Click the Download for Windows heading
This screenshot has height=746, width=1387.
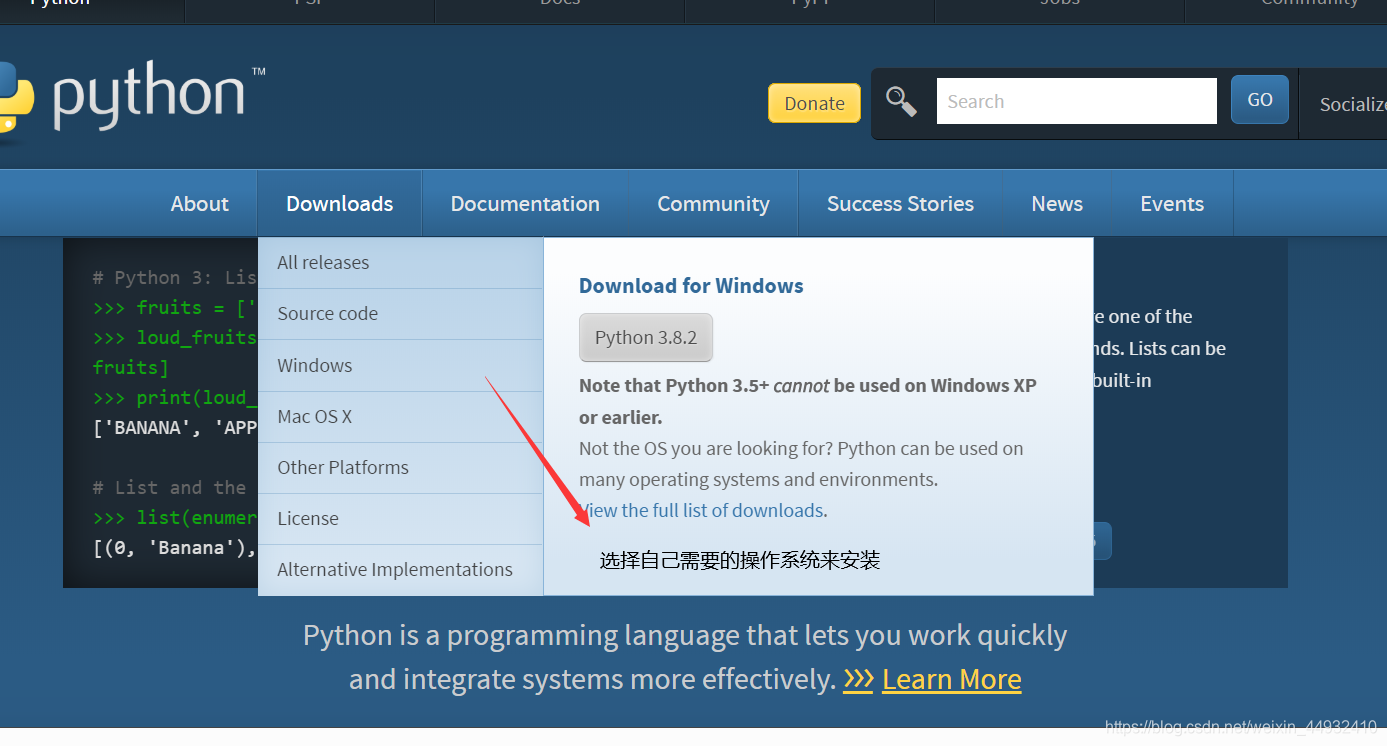[691, 285]
